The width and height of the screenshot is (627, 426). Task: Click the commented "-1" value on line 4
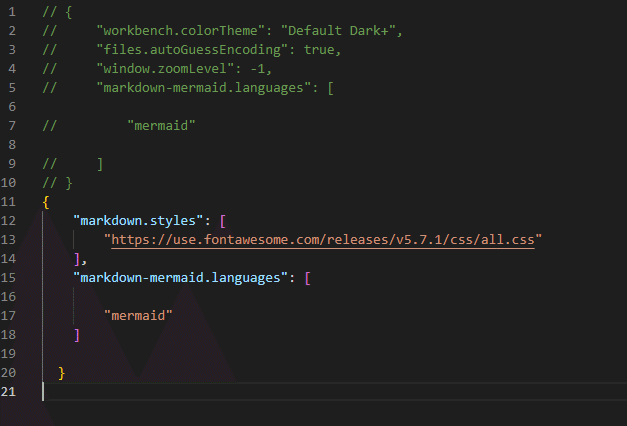[258, 69]
